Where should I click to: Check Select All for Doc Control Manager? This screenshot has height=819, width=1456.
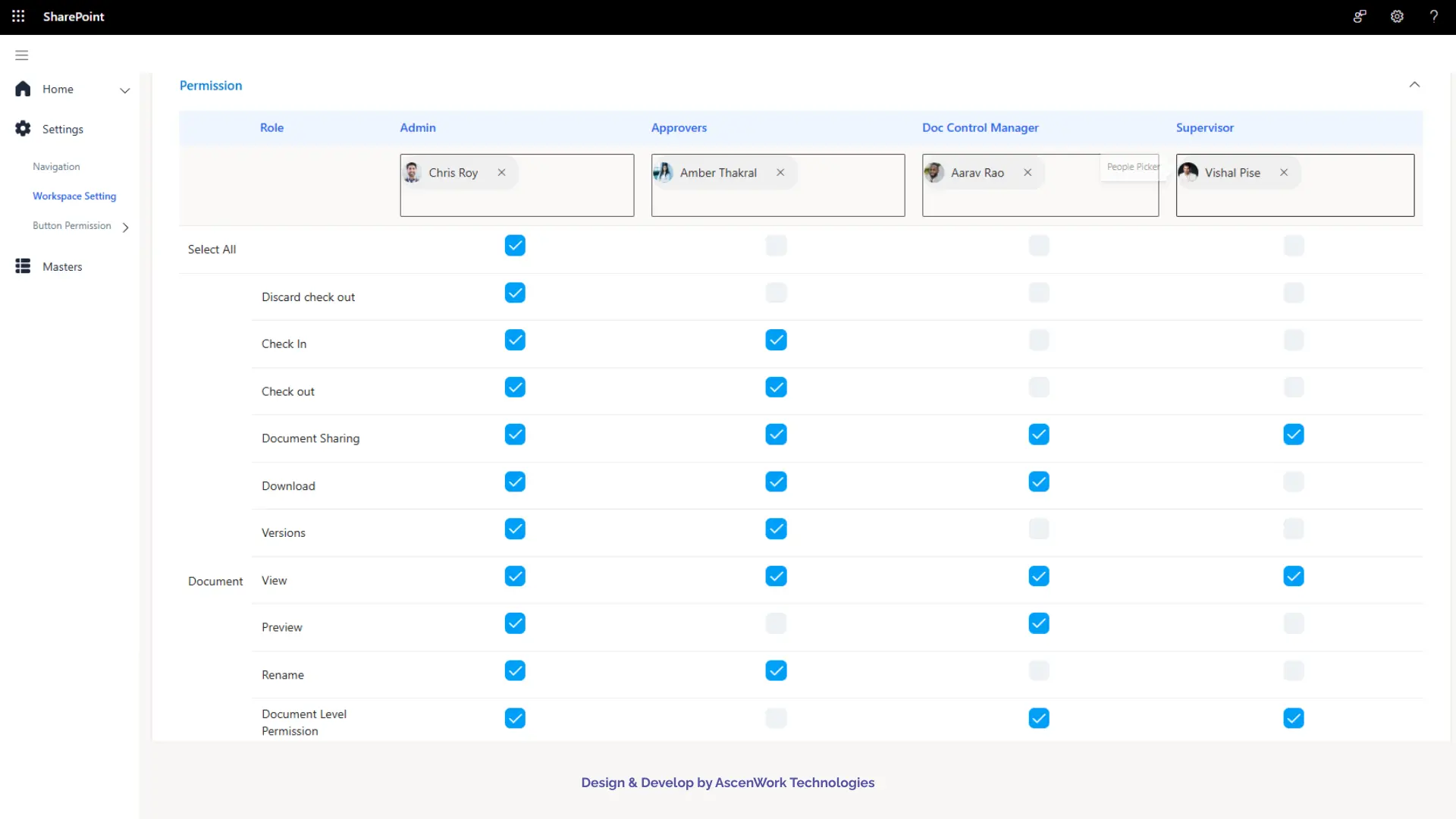1039,245
